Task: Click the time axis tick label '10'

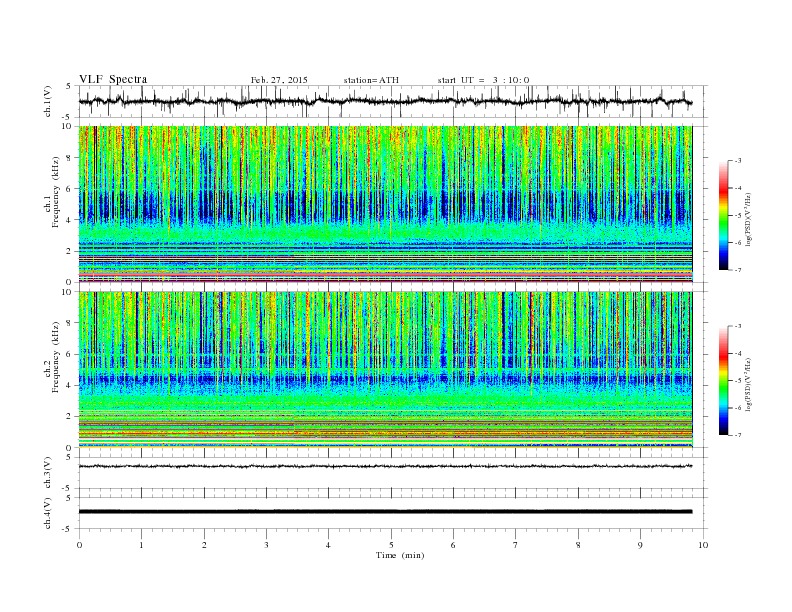Action: 703,545
